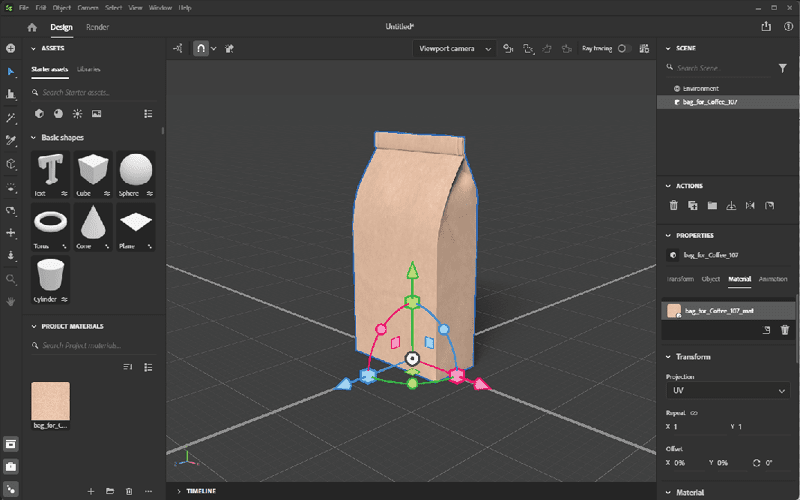
Task: Select the Hand pan tool
Action: pyautogui.click(x=11, y=302)
